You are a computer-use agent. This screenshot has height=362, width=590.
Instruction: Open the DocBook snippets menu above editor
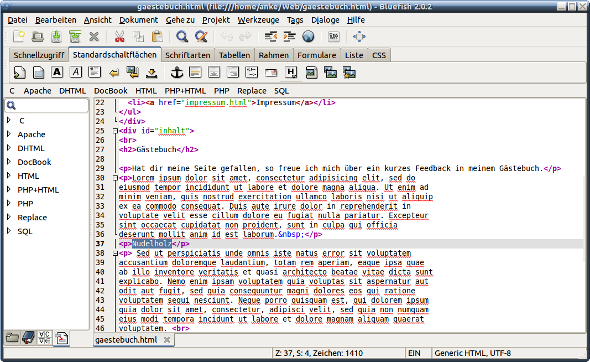(x=111, y=91)
